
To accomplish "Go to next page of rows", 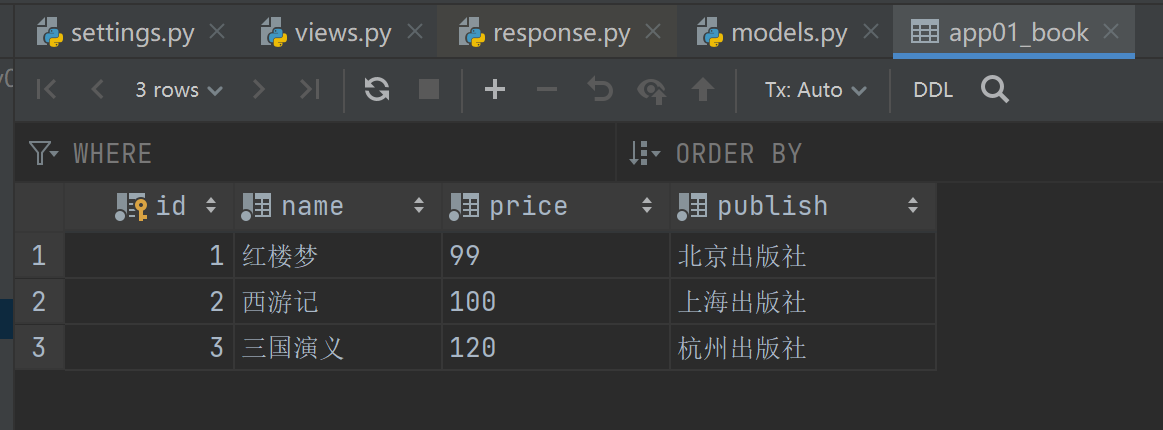I will click(x=259, y=90).
